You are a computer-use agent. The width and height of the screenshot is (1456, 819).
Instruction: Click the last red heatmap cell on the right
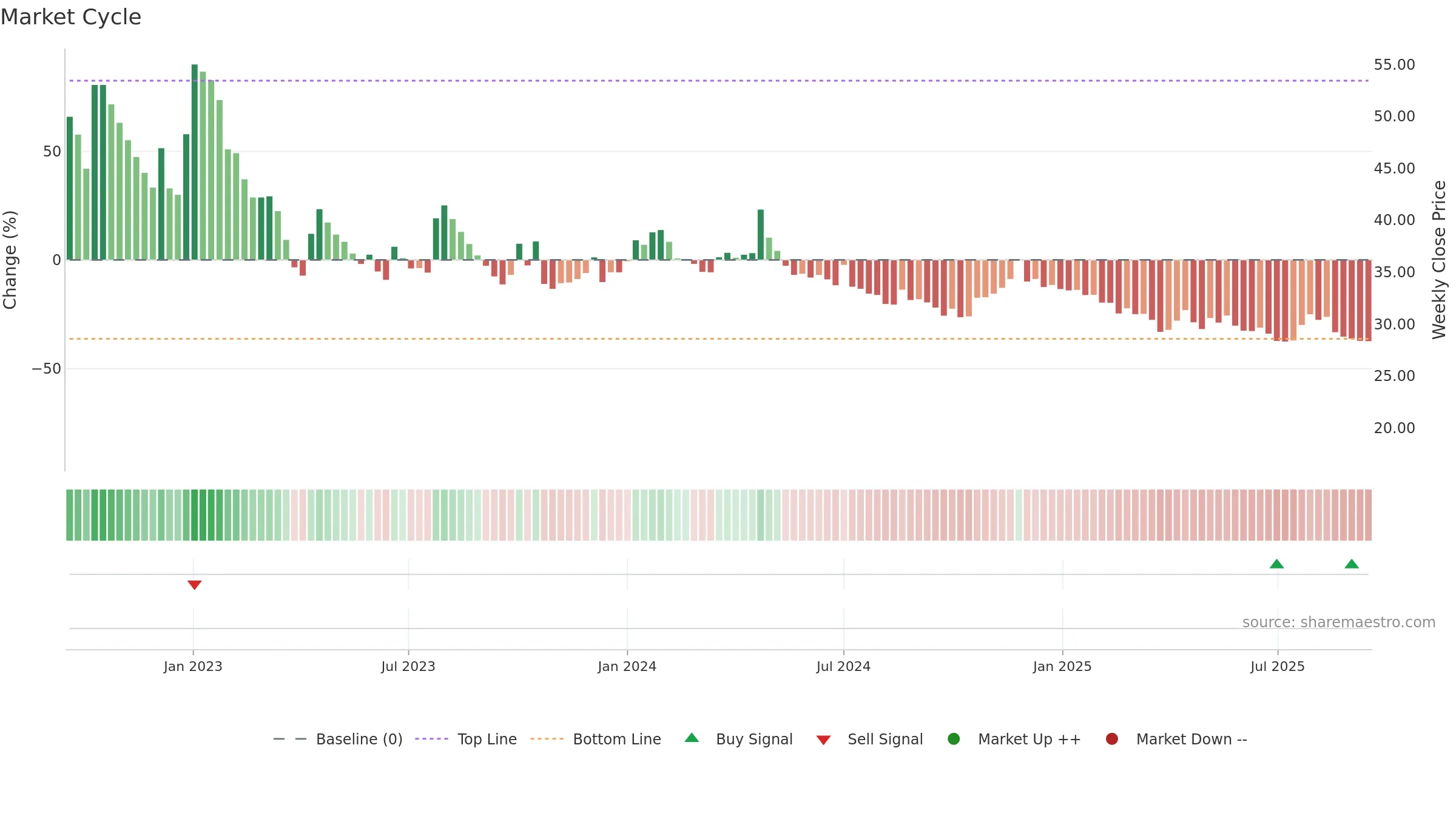(1368, 515)
